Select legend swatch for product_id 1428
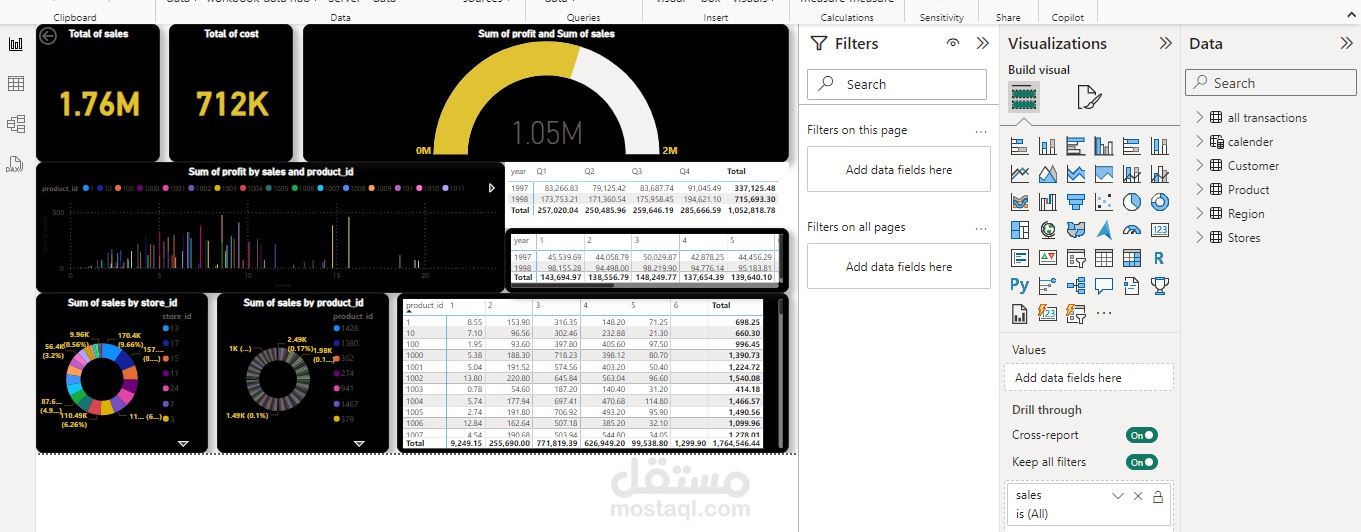The height and width of the screenshot is (532, 1361). coord(336,328)
